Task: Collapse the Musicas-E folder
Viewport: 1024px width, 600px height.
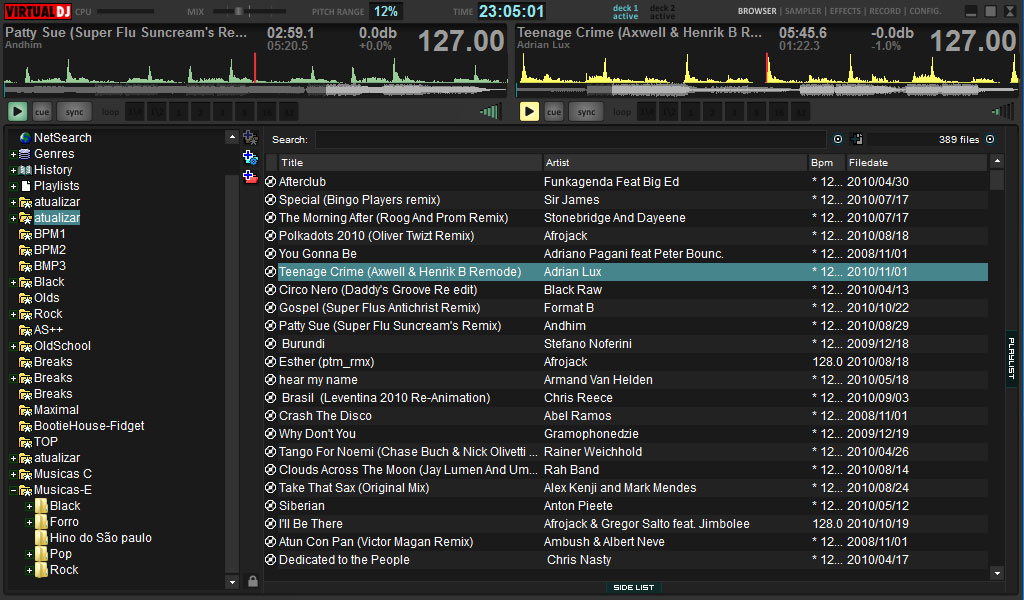Action: click(x=13, y=490)
